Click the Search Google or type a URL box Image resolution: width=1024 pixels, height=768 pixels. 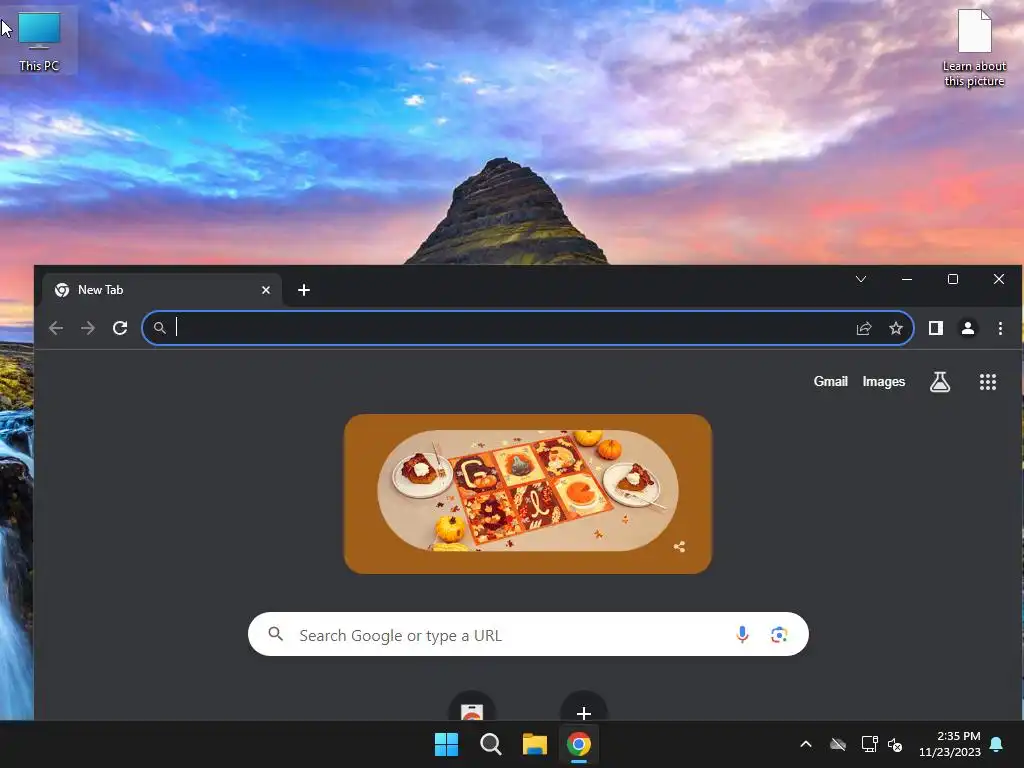coord(528,634)
